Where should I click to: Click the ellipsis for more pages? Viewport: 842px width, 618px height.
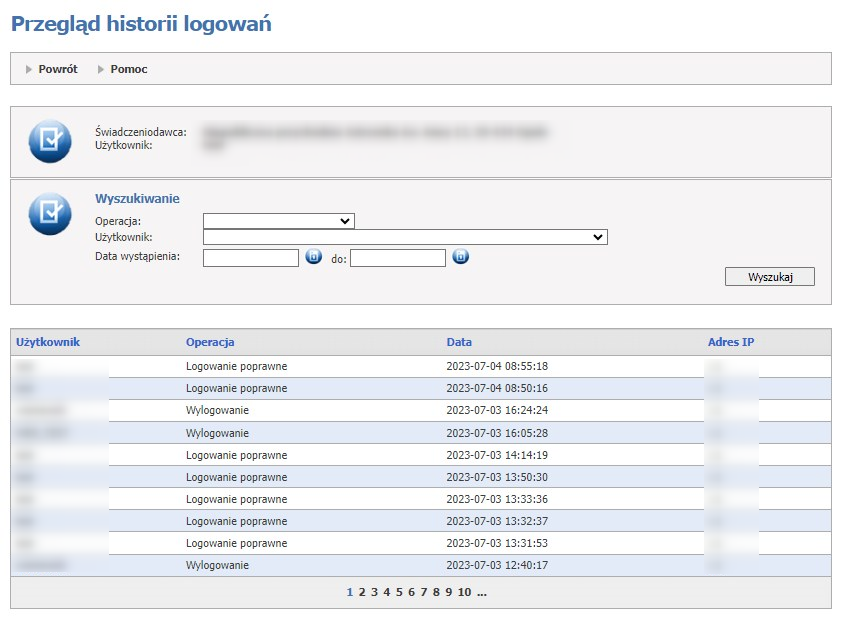click(481, 592)
